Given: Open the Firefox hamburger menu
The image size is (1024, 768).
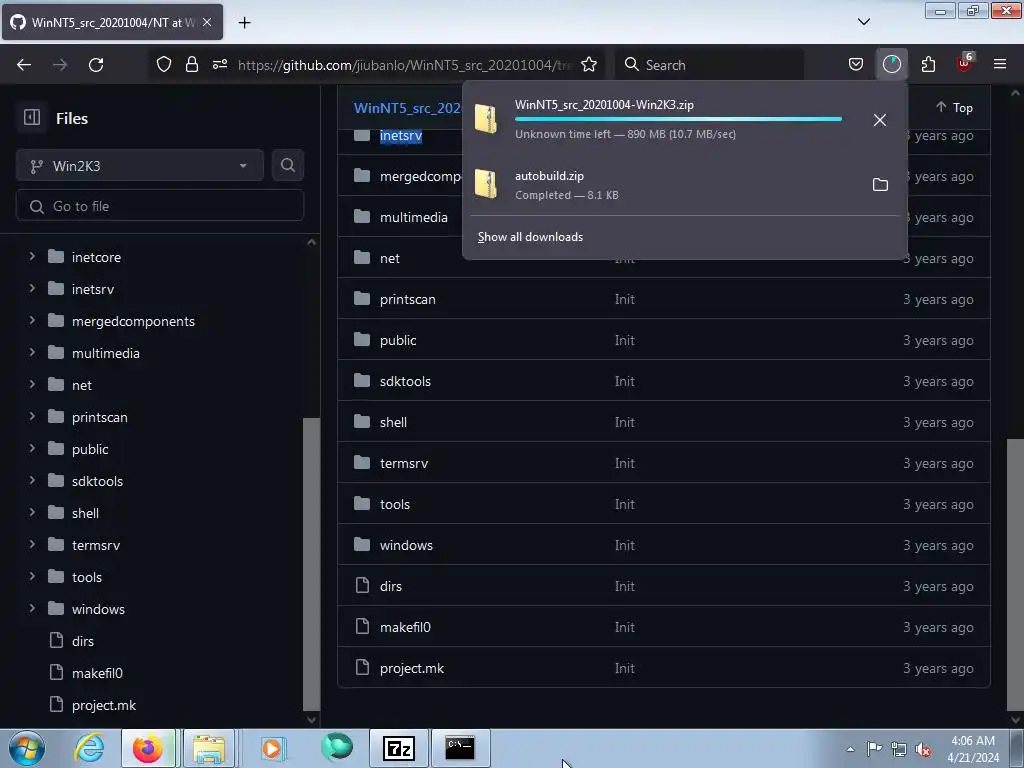Looking at the screenshot, I should 1000,64.
